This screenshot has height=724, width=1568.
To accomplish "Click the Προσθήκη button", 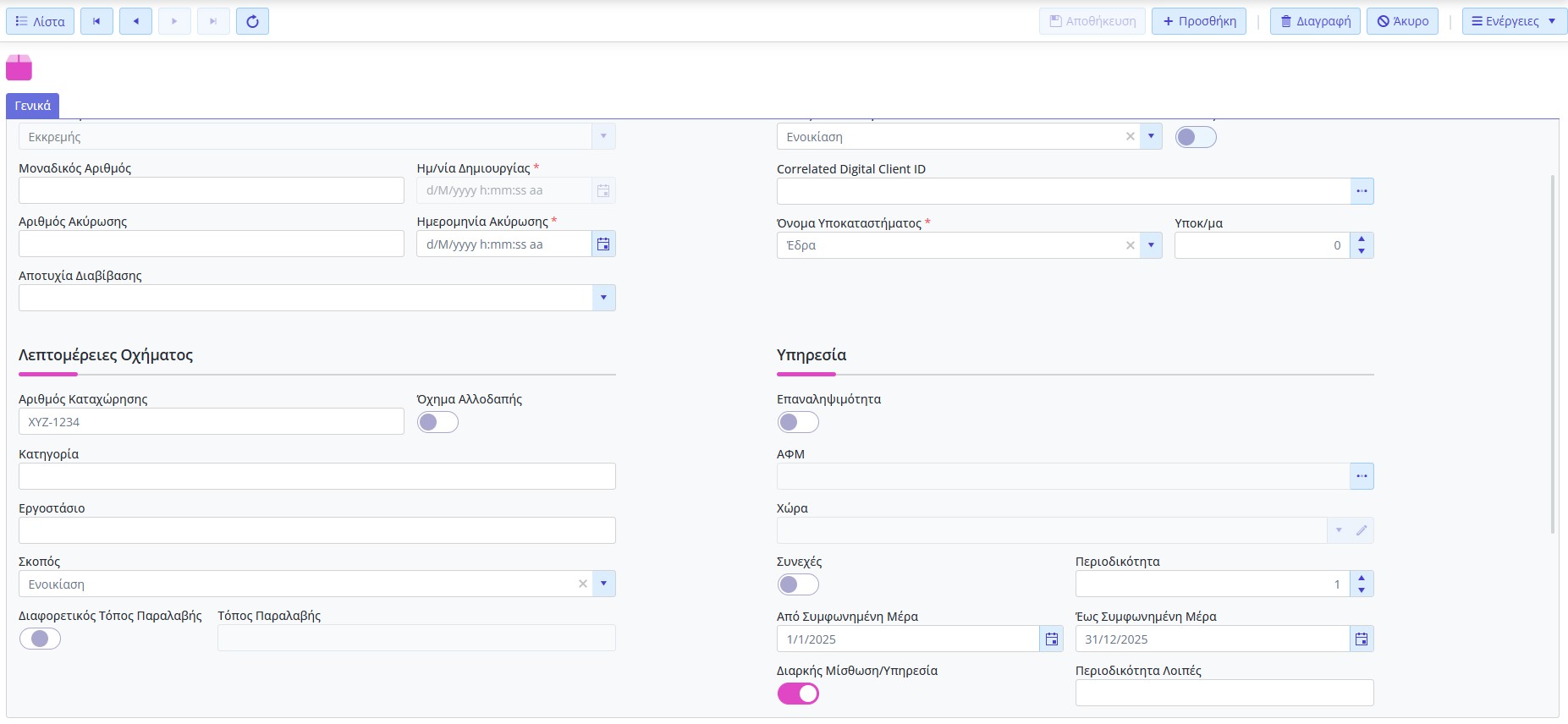I will [x=1199, y=21].
